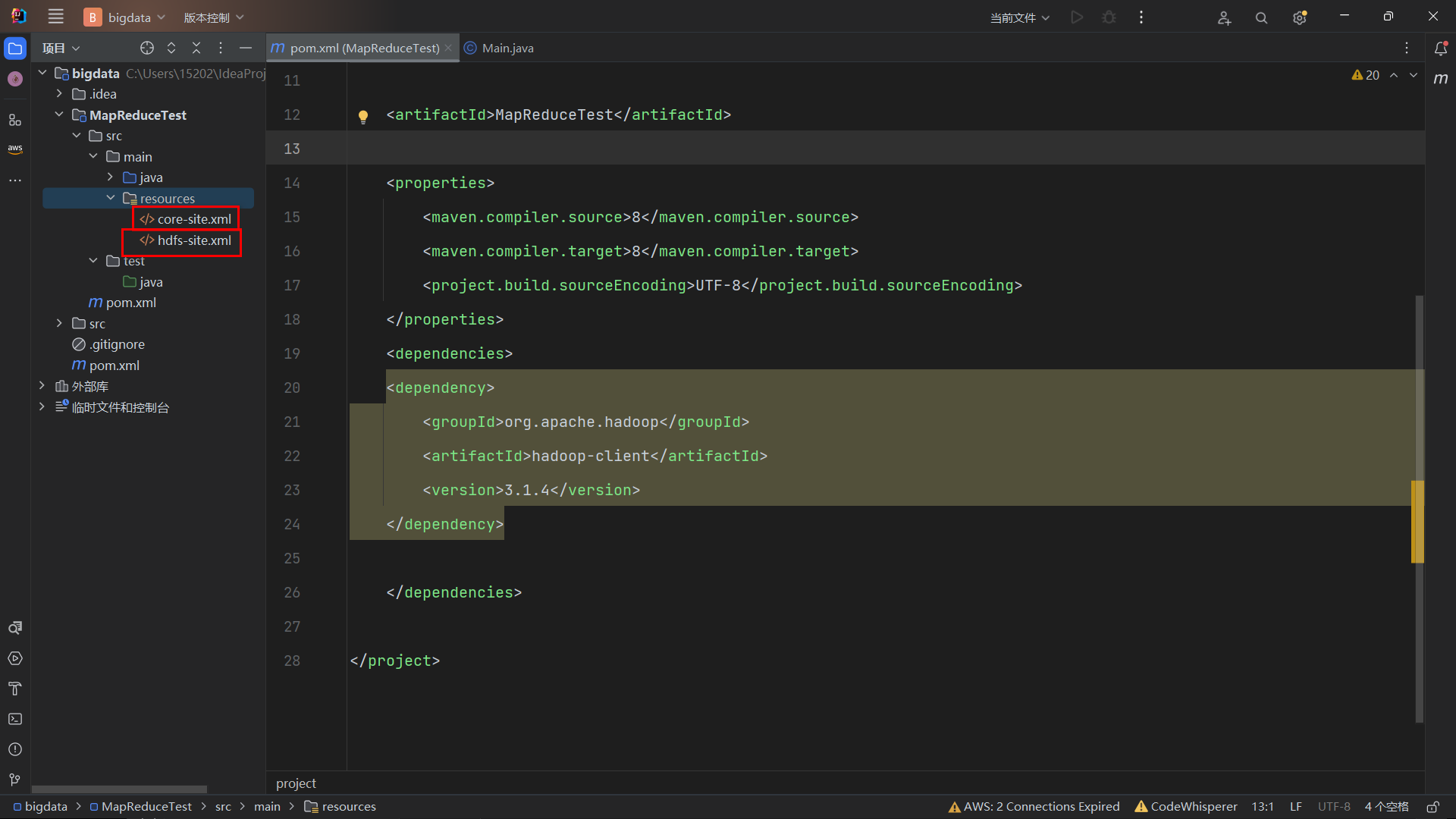
Task: Open the main hamburger menu
Action: (55, 17)
